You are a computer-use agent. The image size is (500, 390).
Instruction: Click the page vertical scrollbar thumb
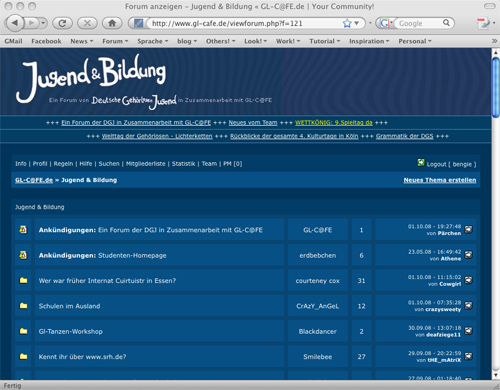point(496,87)
